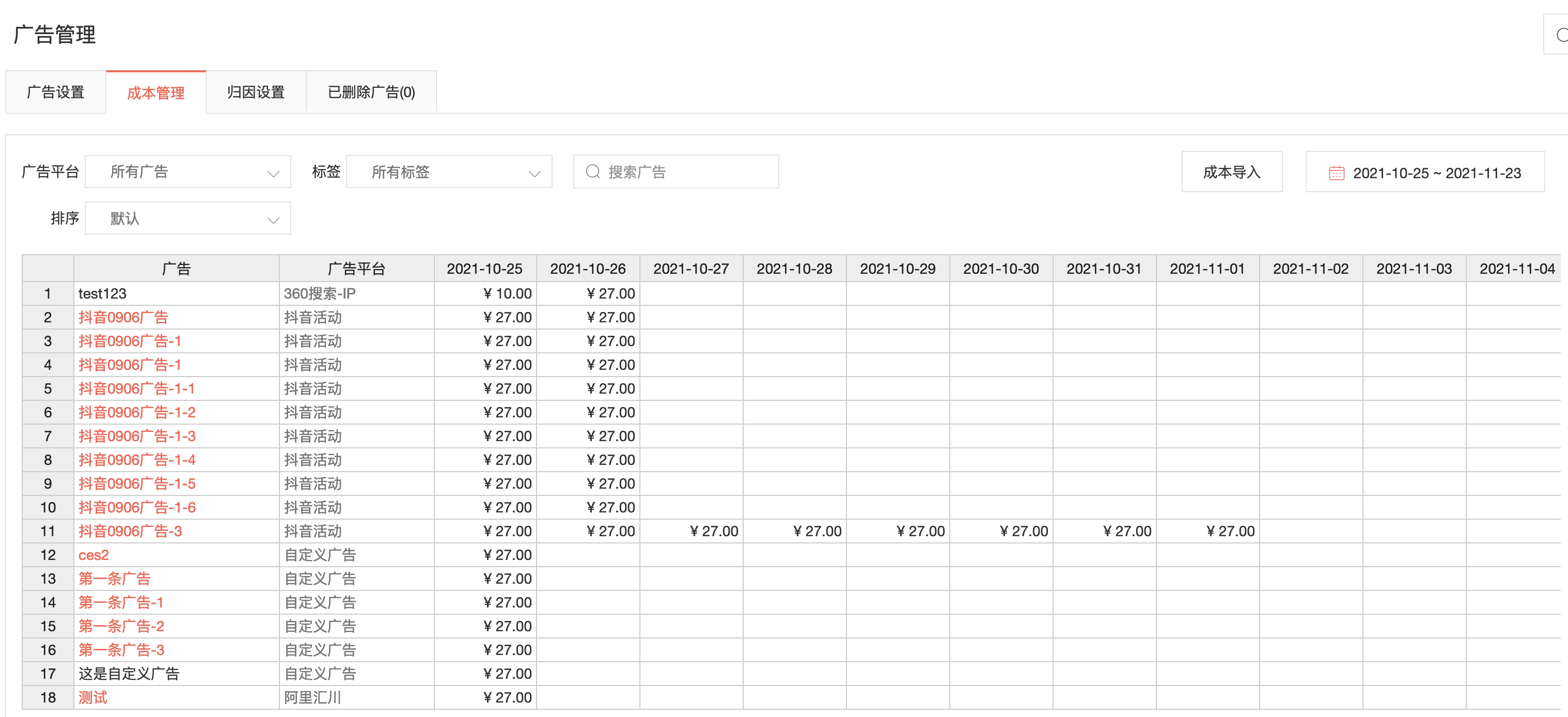1568x717 pixels.
Task: Open the 抖音0906广告-1-4 ad link
Action: [x=136, y=460]
